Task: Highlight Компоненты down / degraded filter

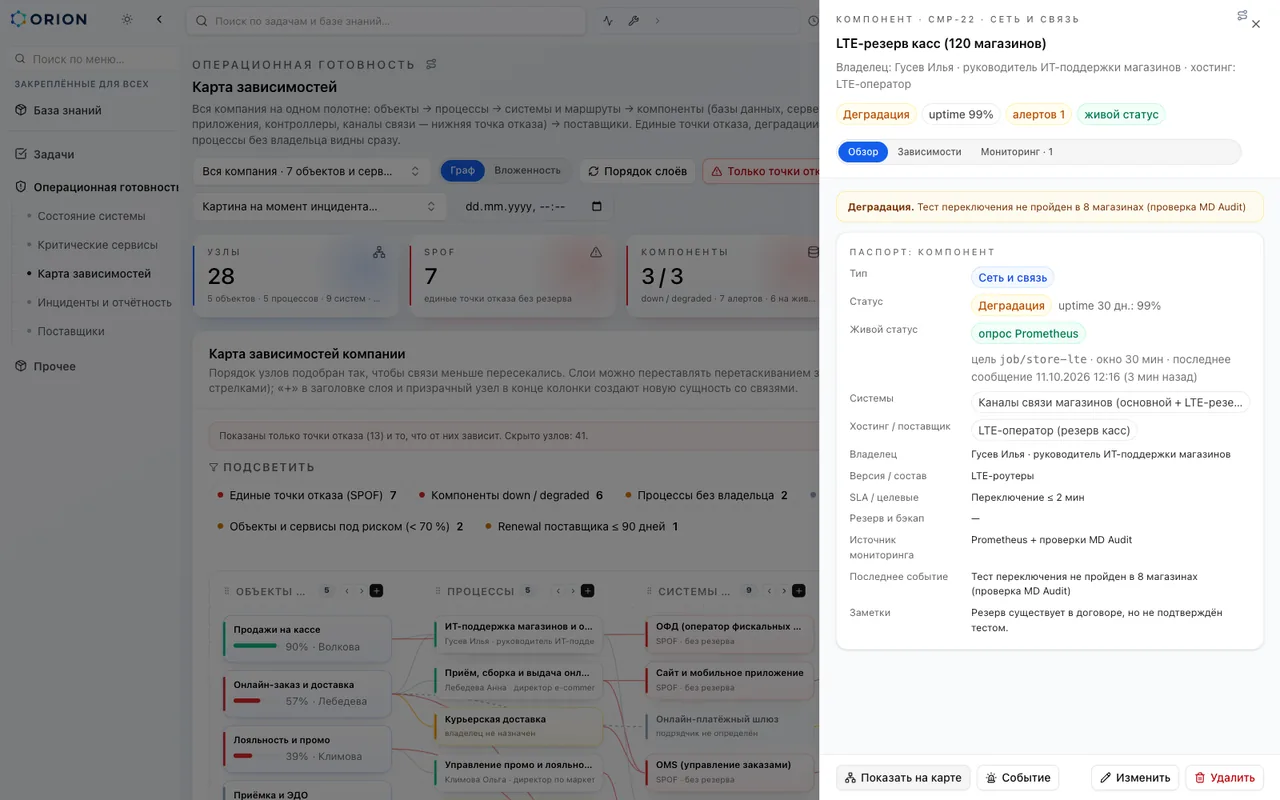Action: click(x=511, y=495)
